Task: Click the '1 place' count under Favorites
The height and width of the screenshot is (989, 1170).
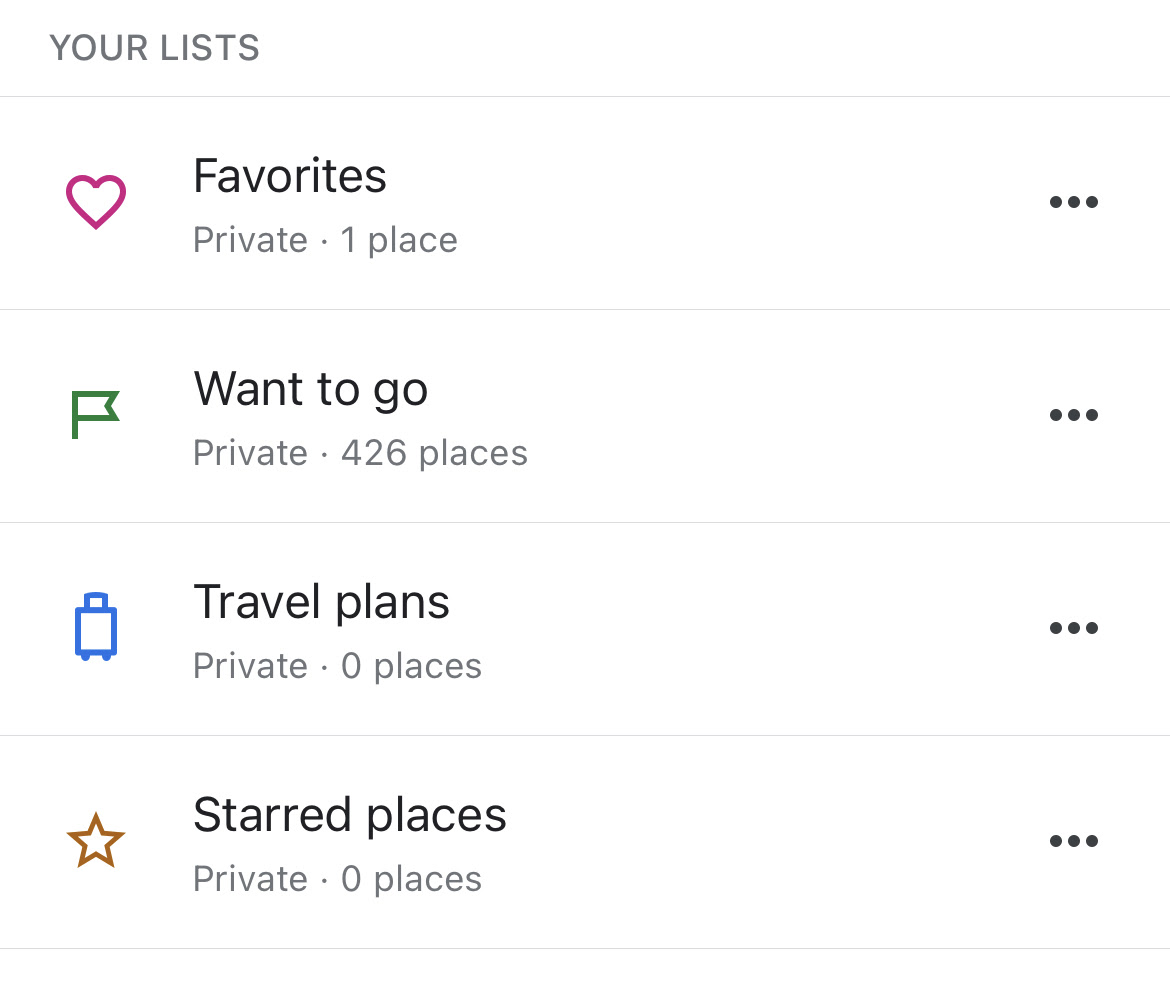Action: point(399,240)
